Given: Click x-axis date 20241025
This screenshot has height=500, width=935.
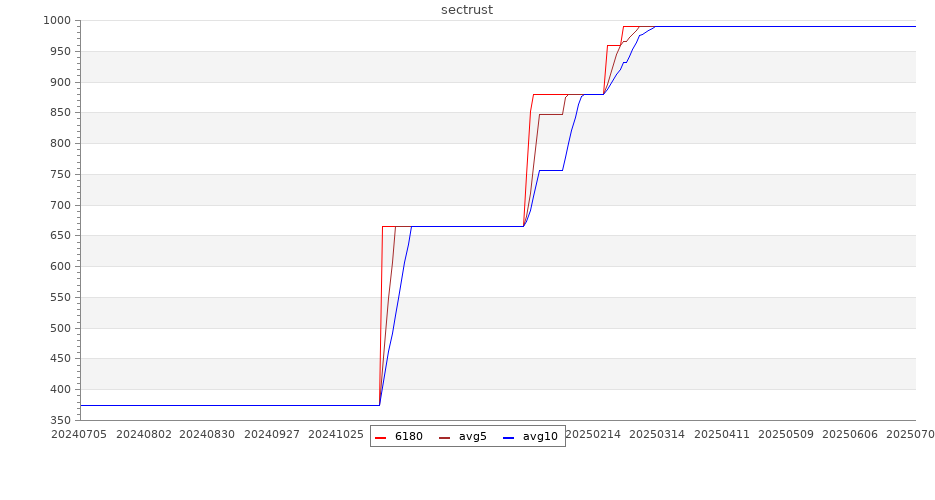Looking at the screenshot, I should (x=336, y=434).
